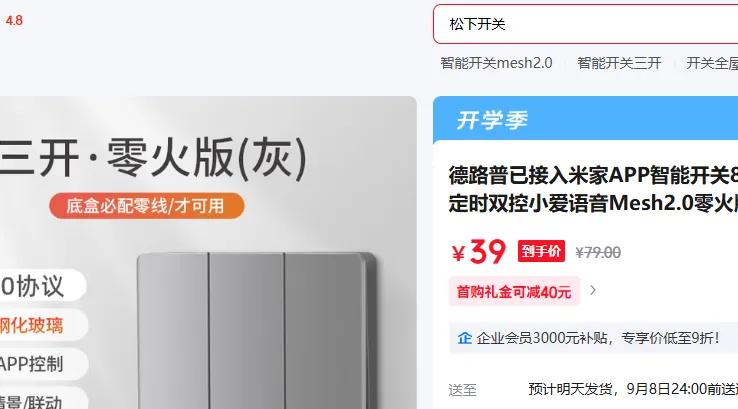Expand coupon details with the chevron arrow
The height and width of the screenshot is (409, 738).
coord(593,291)
